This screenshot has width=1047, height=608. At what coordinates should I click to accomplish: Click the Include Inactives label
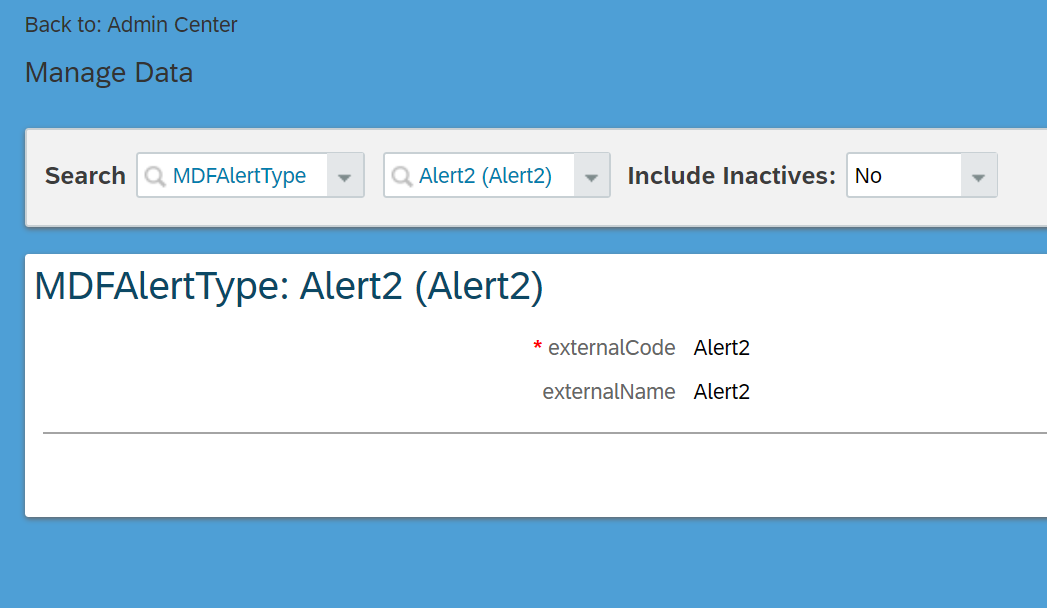(x=731, y=176)
